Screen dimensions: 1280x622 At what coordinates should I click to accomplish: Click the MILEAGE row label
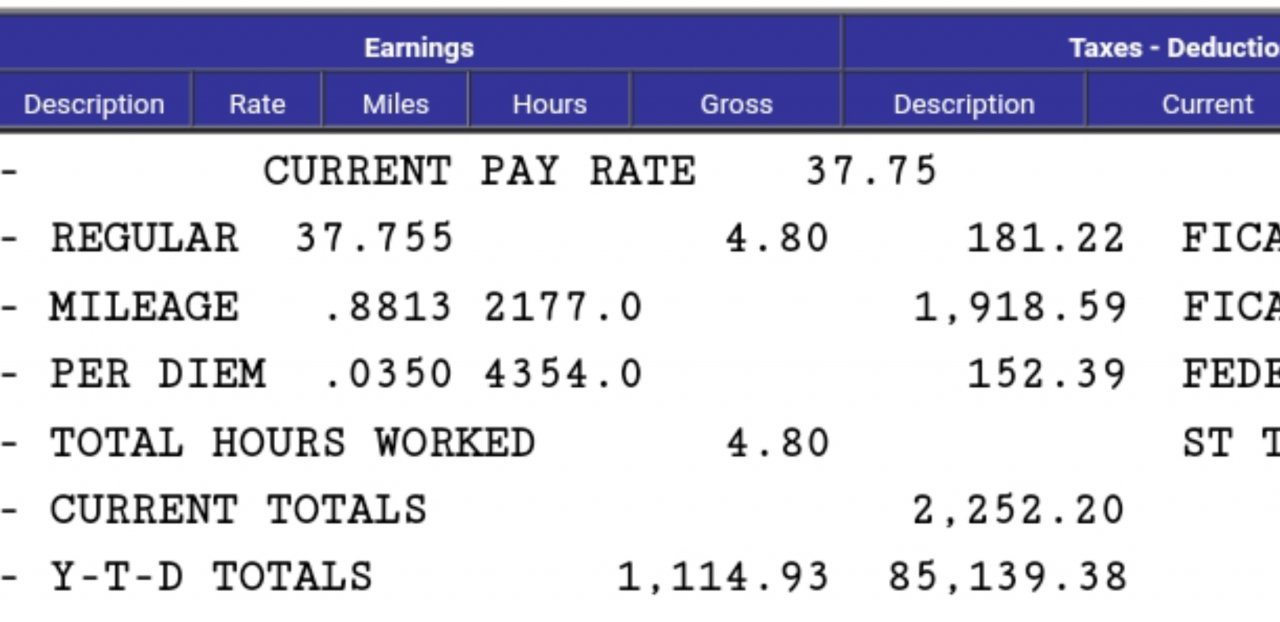(145, 306)
